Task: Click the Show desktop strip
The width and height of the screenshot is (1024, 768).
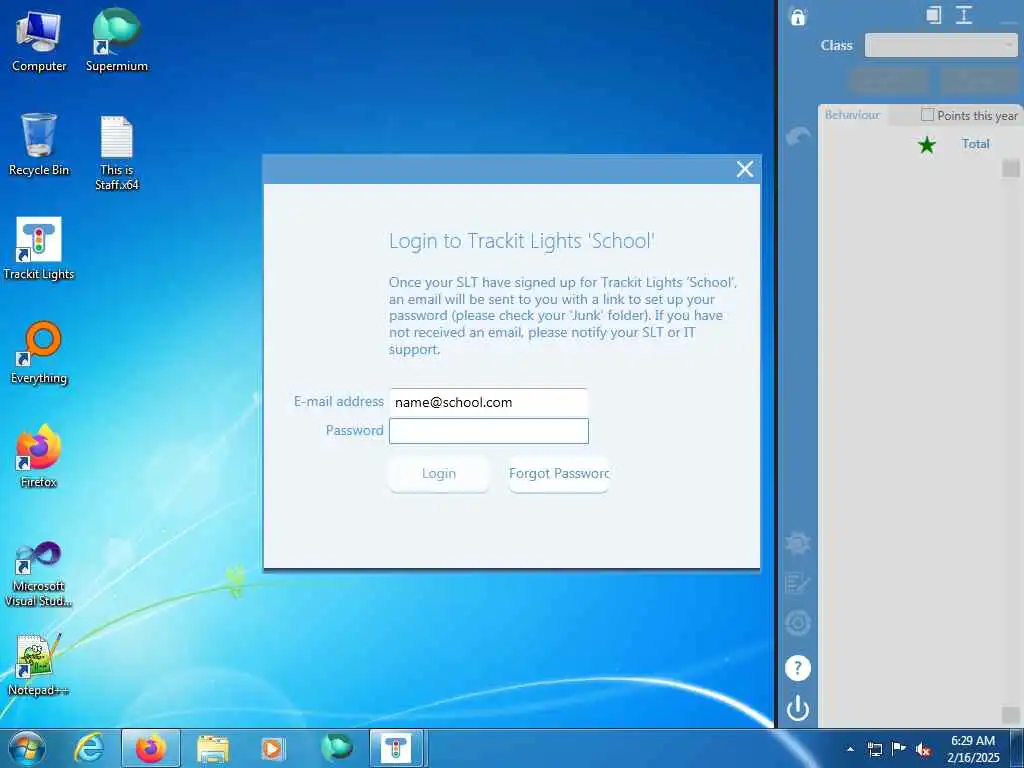Action: [x=1017, y=748]
